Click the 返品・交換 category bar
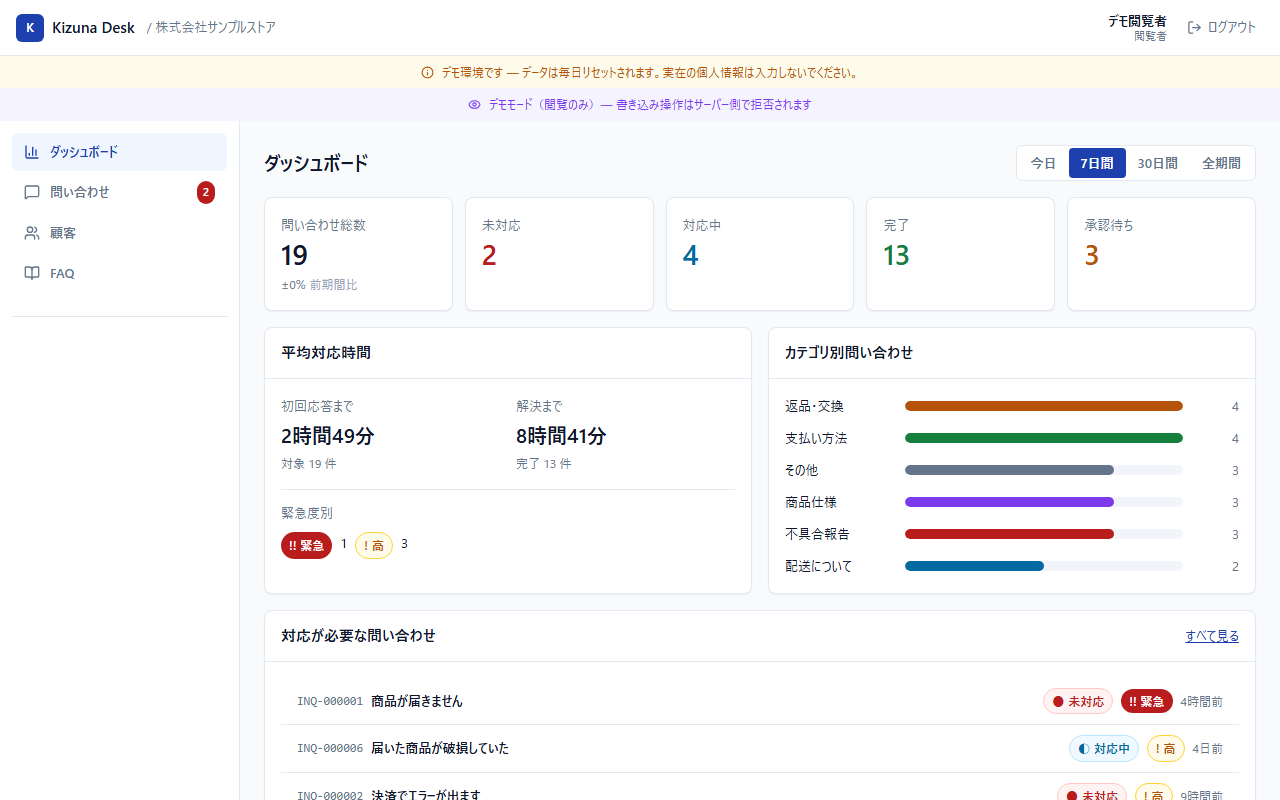1280x800 pixels. [x=1044, y=406]
